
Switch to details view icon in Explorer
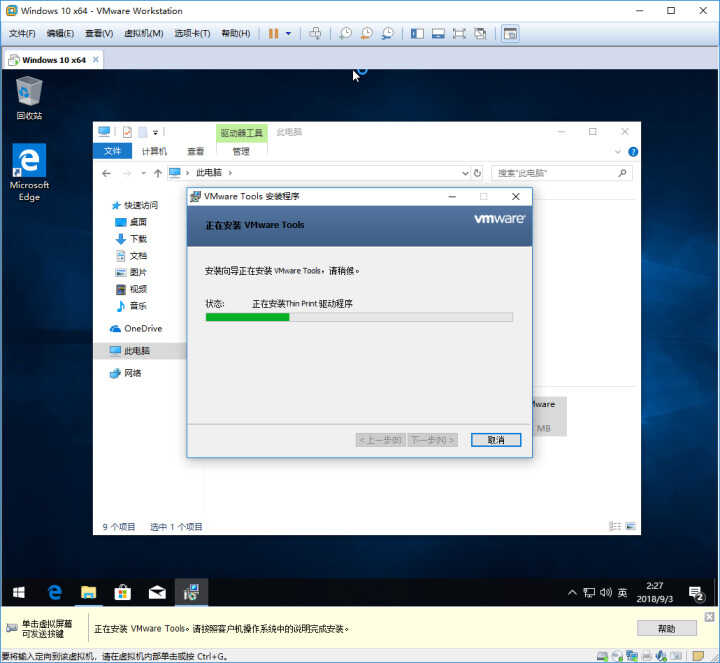coord(614,526)
